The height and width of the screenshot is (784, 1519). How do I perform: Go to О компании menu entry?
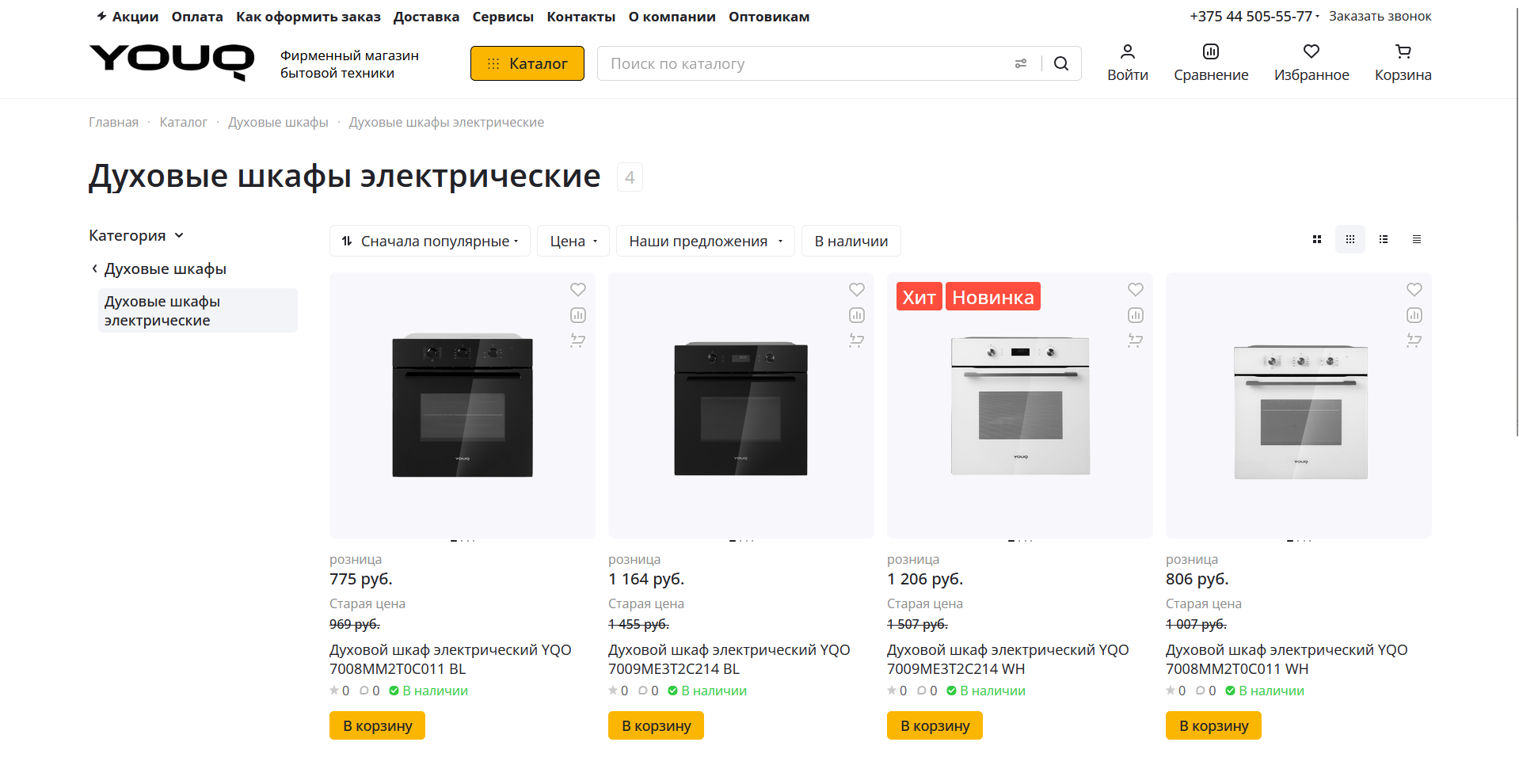tap(672, 16)
